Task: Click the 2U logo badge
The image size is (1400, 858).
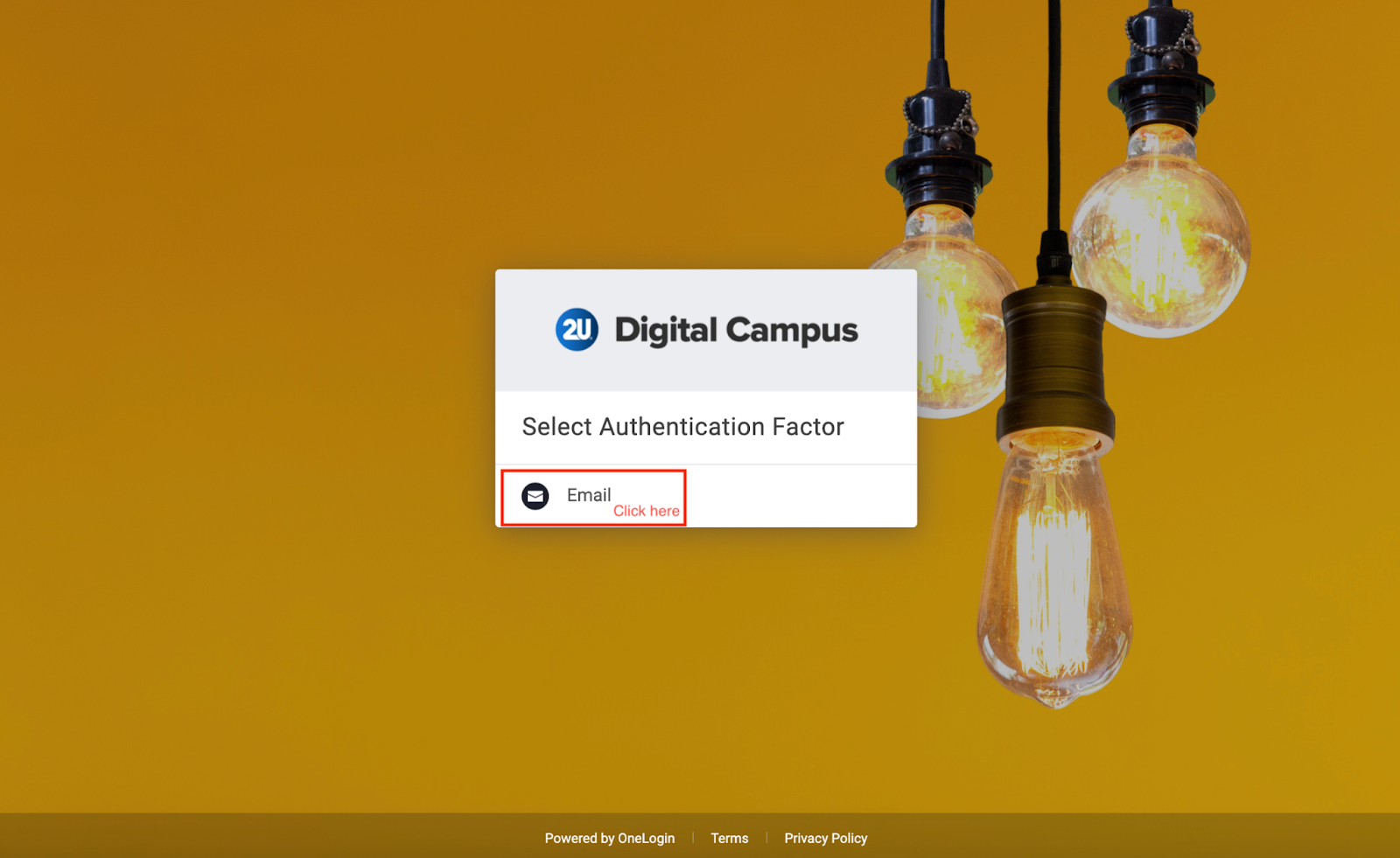Action: pyautogui.click(x=577, y=330)
